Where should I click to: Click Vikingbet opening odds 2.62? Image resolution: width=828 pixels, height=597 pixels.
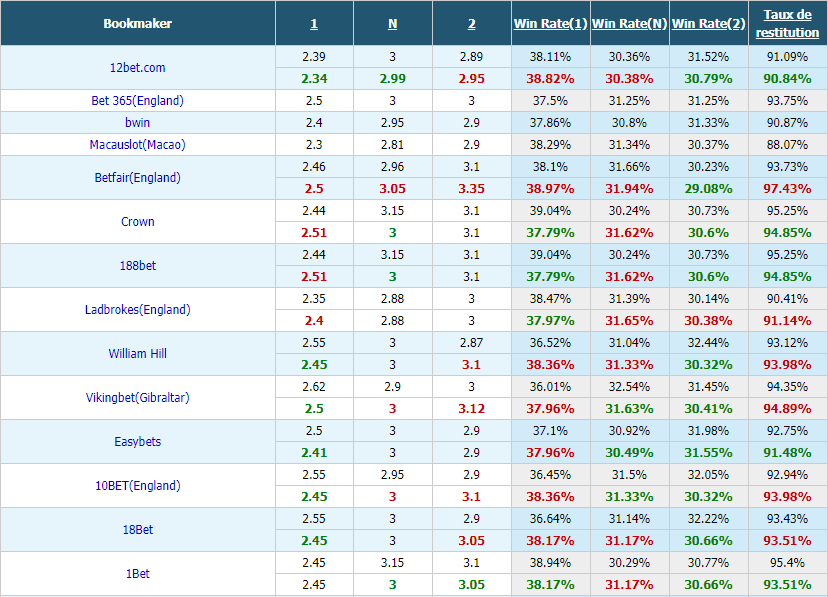pos(314,386)
